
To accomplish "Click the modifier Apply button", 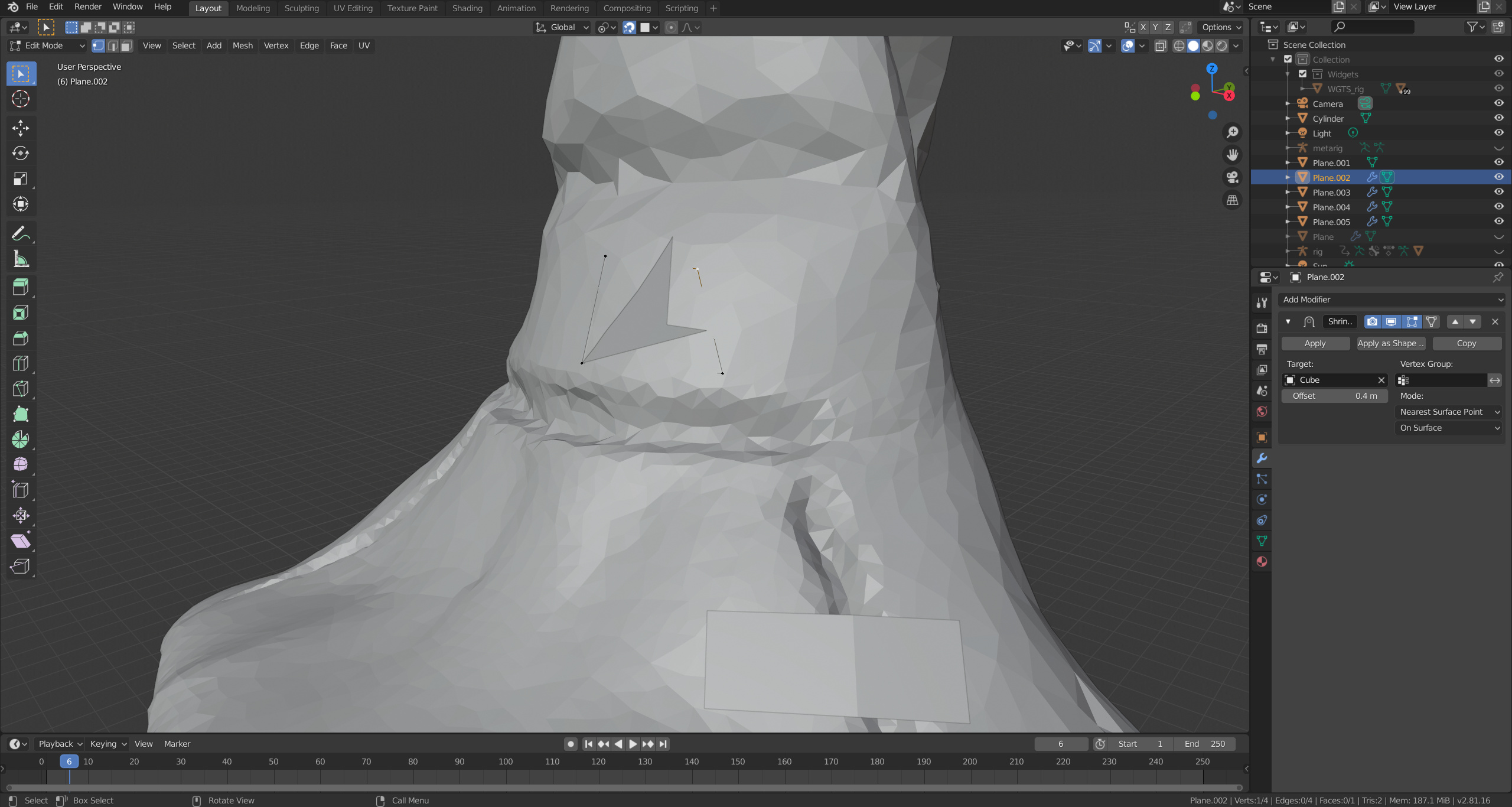I will point(1315,343).
